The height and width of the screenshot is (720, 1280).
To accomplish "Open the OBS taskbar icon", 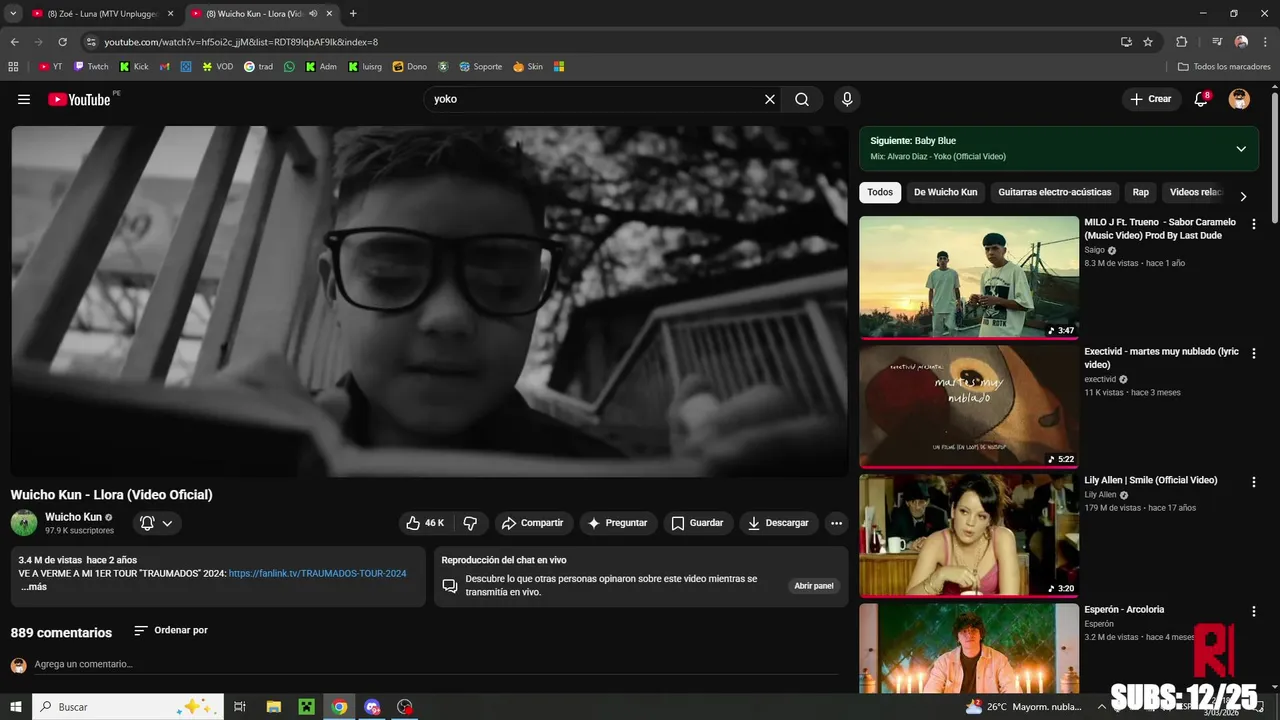I will [405, 707].
